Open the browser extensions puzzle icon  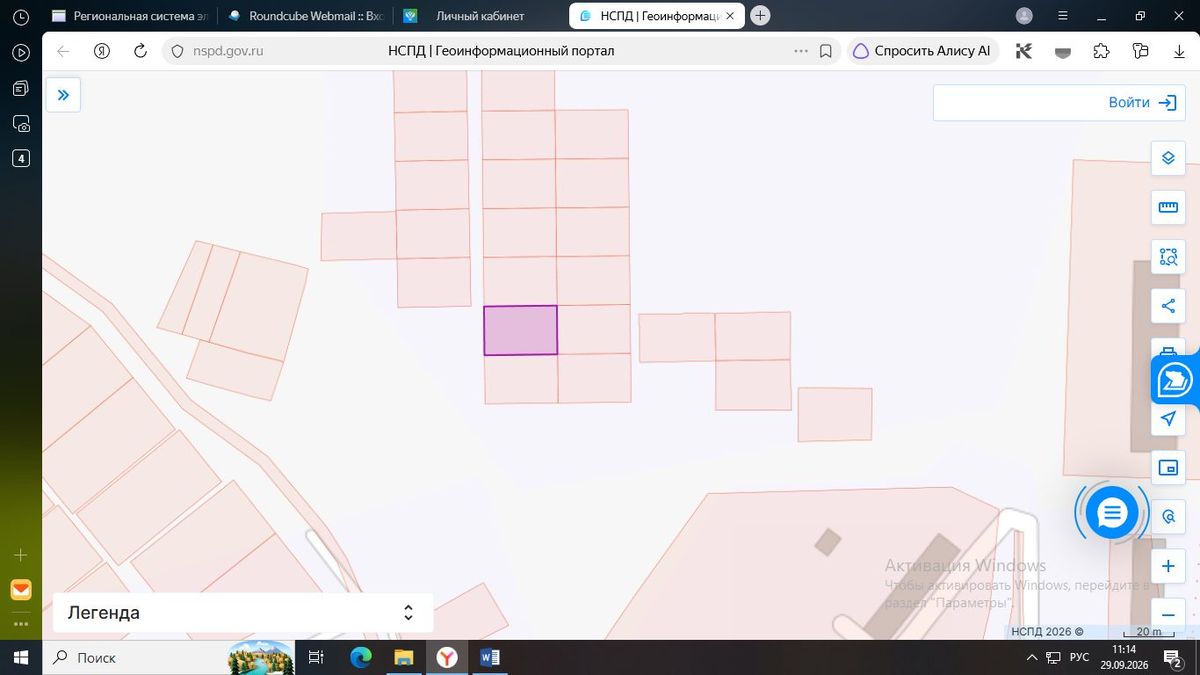(x=1101, y=51)
